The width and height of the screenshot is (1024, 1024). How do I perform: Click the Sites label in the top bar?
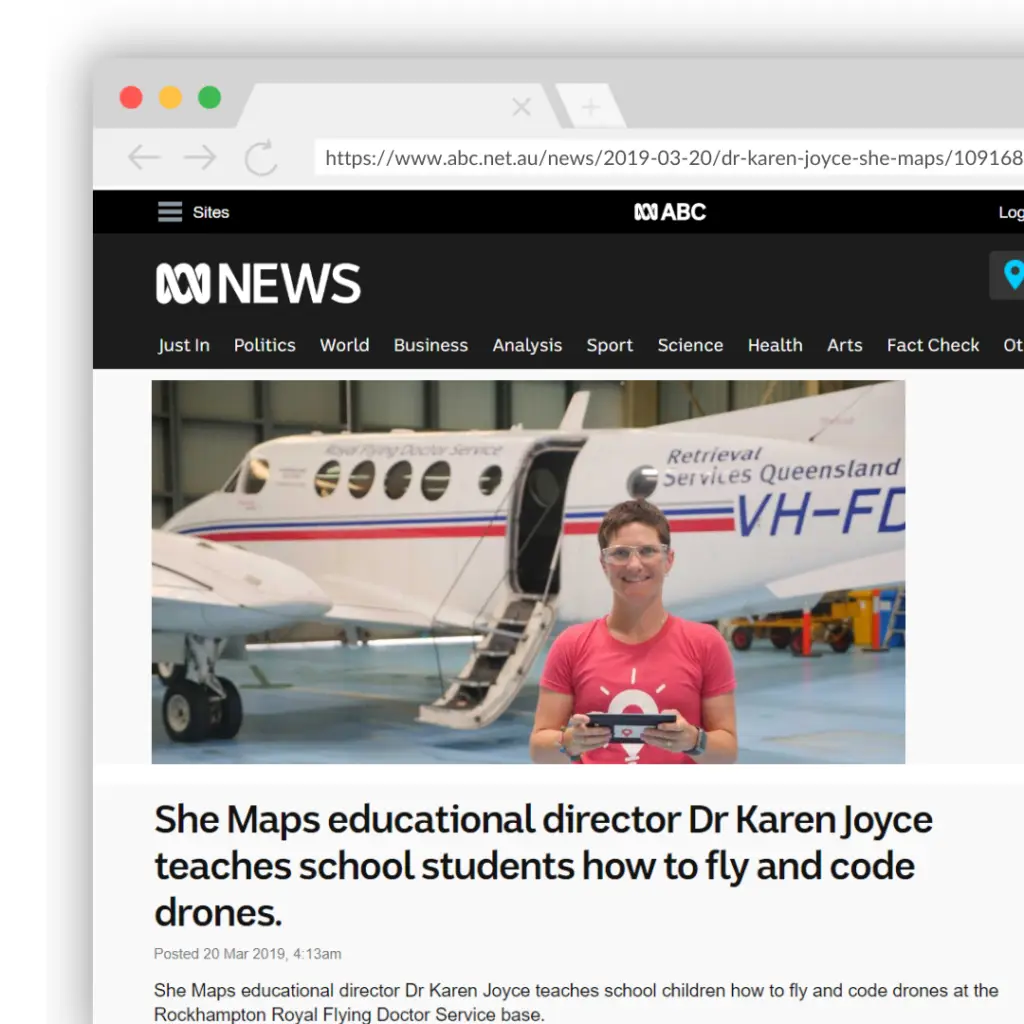coord(211,212)
